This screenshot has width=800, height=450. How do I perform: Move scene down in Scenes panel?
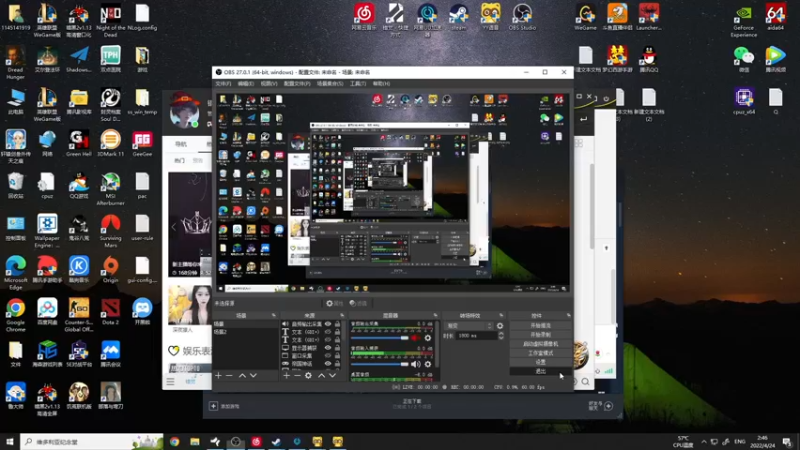coord(253,376)
